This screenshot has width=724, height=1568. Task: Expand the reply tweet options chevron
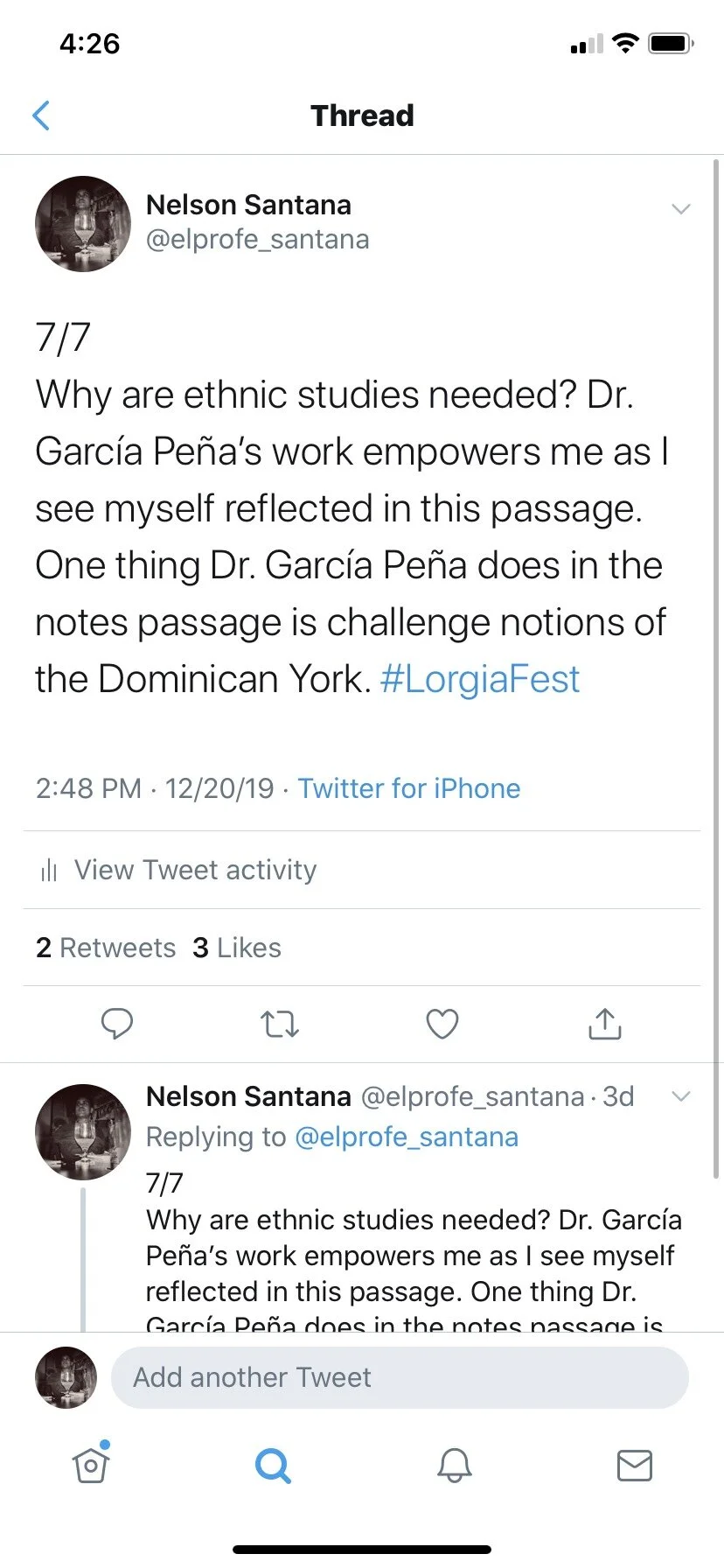680,1095
